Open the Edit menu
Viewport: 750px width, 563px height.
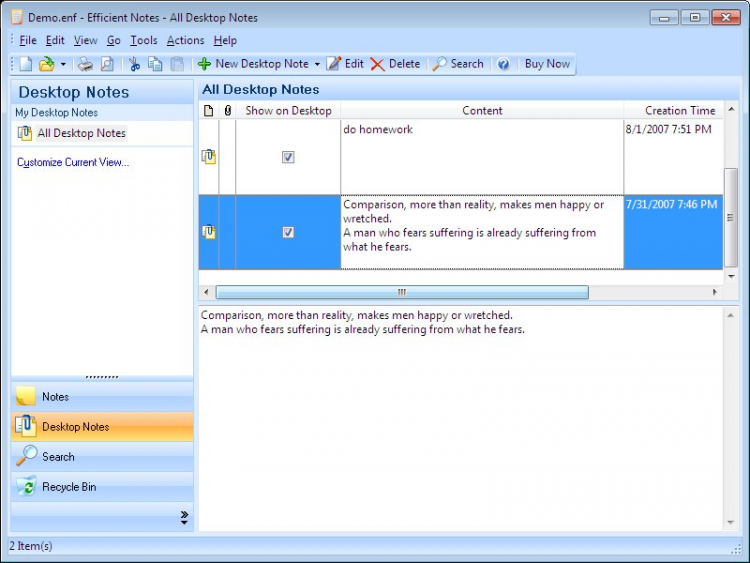(x=55, y=40)
